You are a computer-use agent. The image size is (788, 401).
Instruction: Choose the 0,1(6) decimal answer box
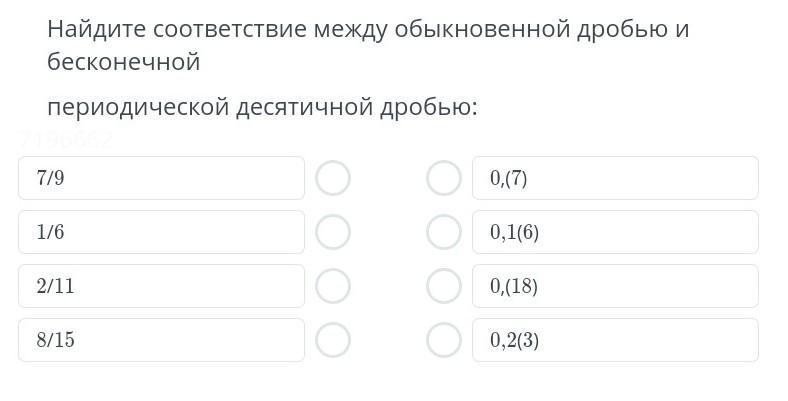click(x=615, y=233)
